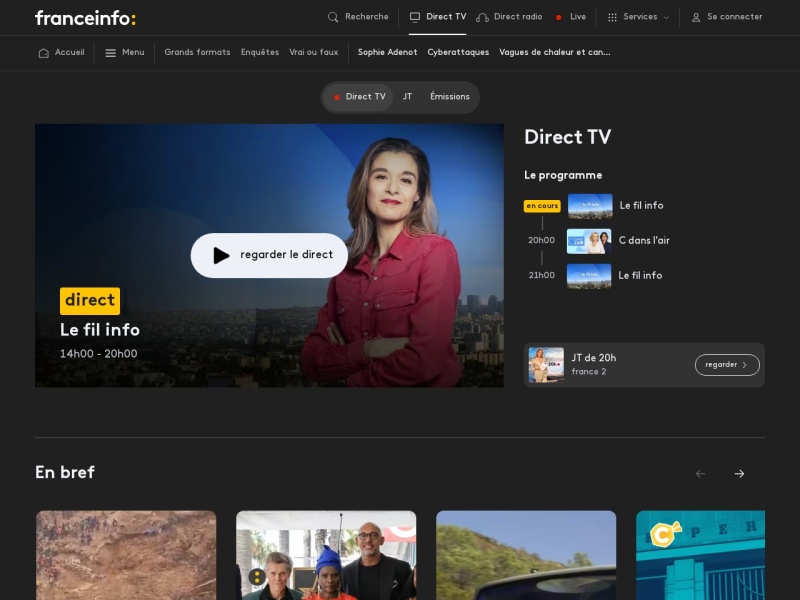Click the red dot beside Live
Image resolution: width=800 pixels, height=600 pixels.
pyautogui.click(x=559, y=17)
